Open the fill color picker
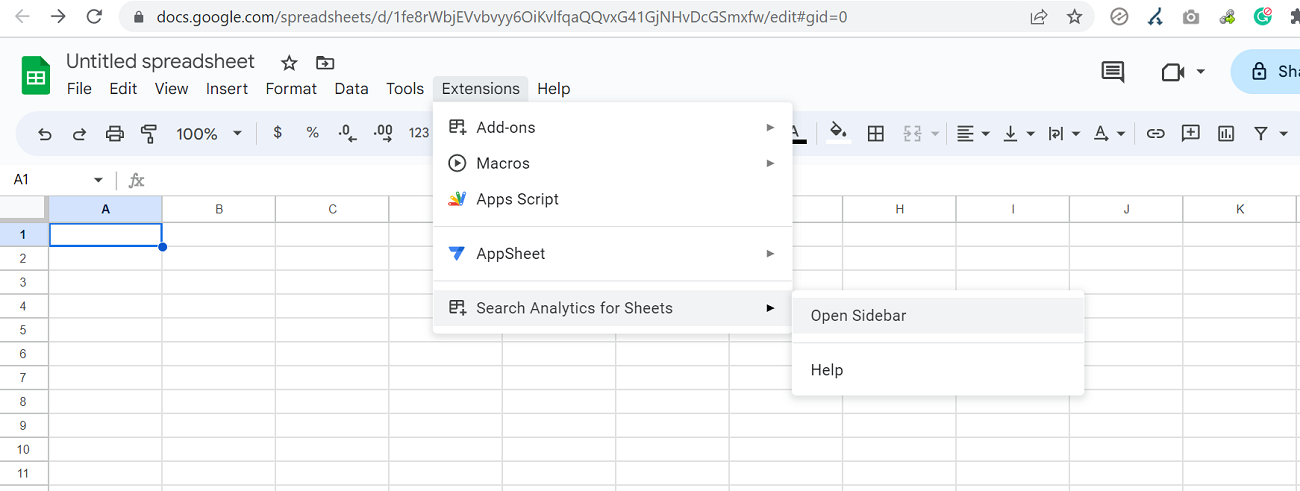 [839, 133]
